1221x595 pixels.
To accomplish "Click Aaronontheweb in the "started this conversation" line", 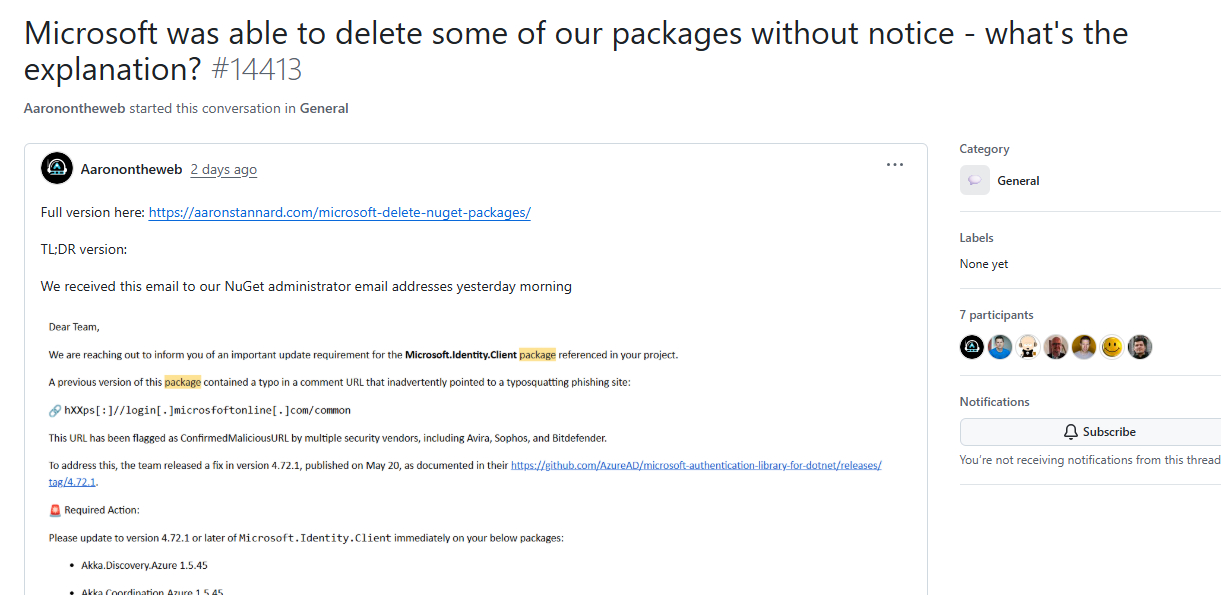I will (x=74, y=108).
